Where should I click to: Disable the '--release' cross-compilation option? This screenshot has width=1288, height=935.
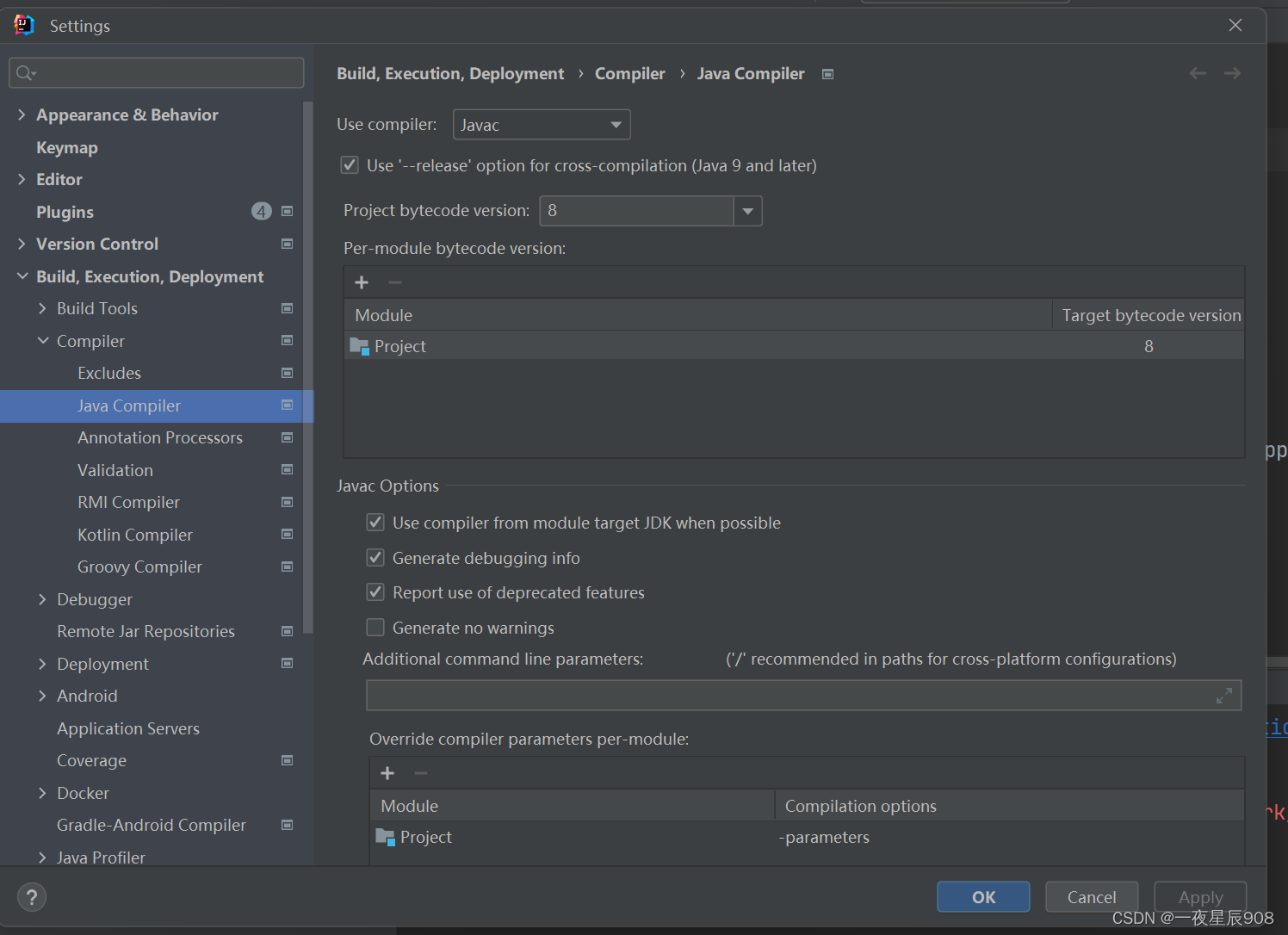point(350,164)
